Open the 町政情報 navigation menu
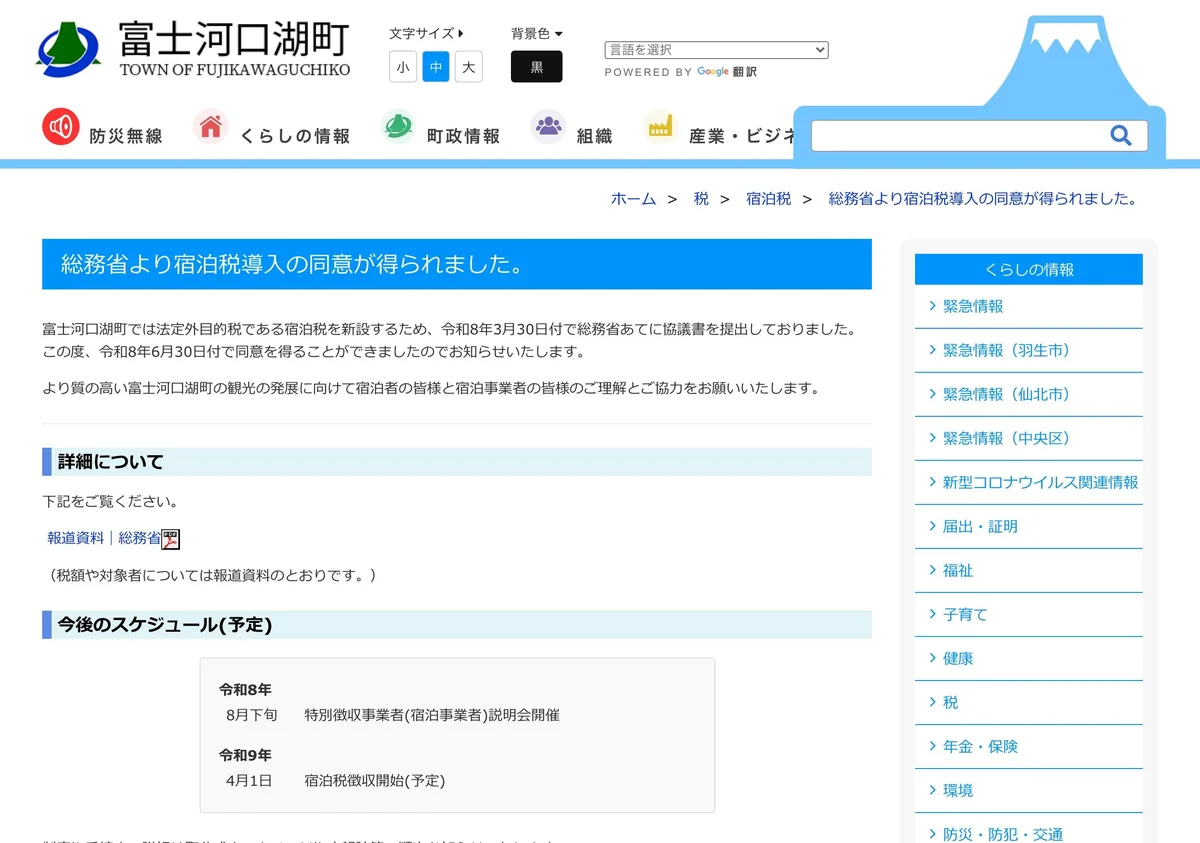The image size is (1200, 843). [463, 136]
